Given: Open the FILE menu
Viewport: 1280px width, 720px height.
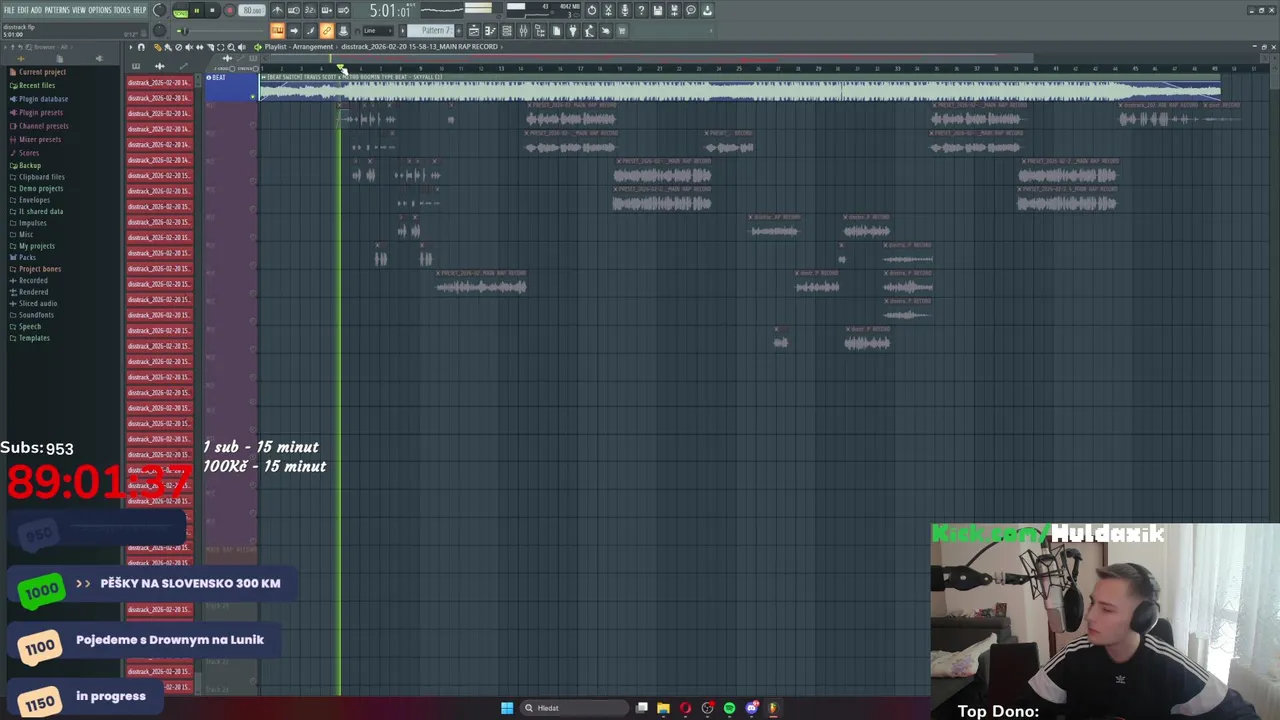Looking at the screenshot, I should click(9, 10).
